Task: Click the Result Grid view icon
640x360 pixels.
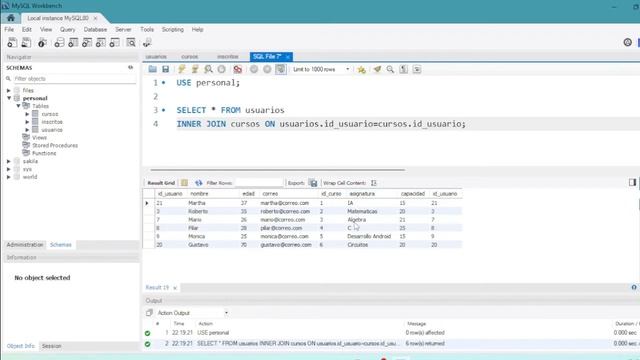Action: 184,183
